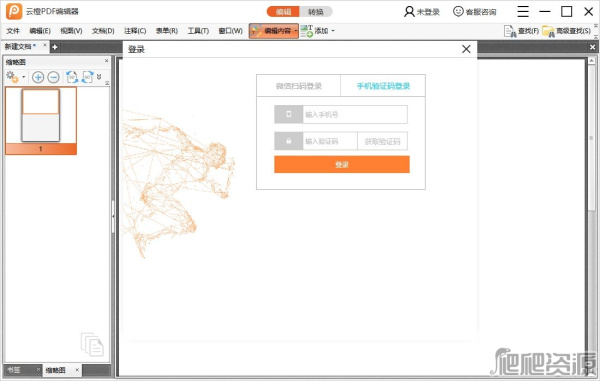Open the 文件 menu
Image resolution: width=600 pixels, height=381 pixels.
tap(13, 31)
